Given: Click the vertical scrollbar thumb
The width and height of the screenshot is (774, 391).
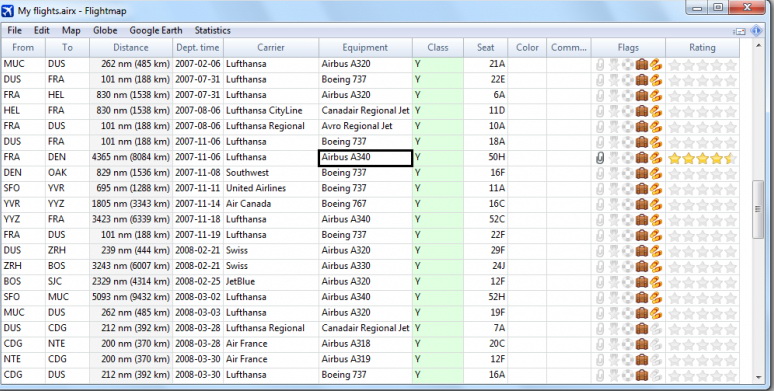Looking at the screenshot, I should point(758,209).
